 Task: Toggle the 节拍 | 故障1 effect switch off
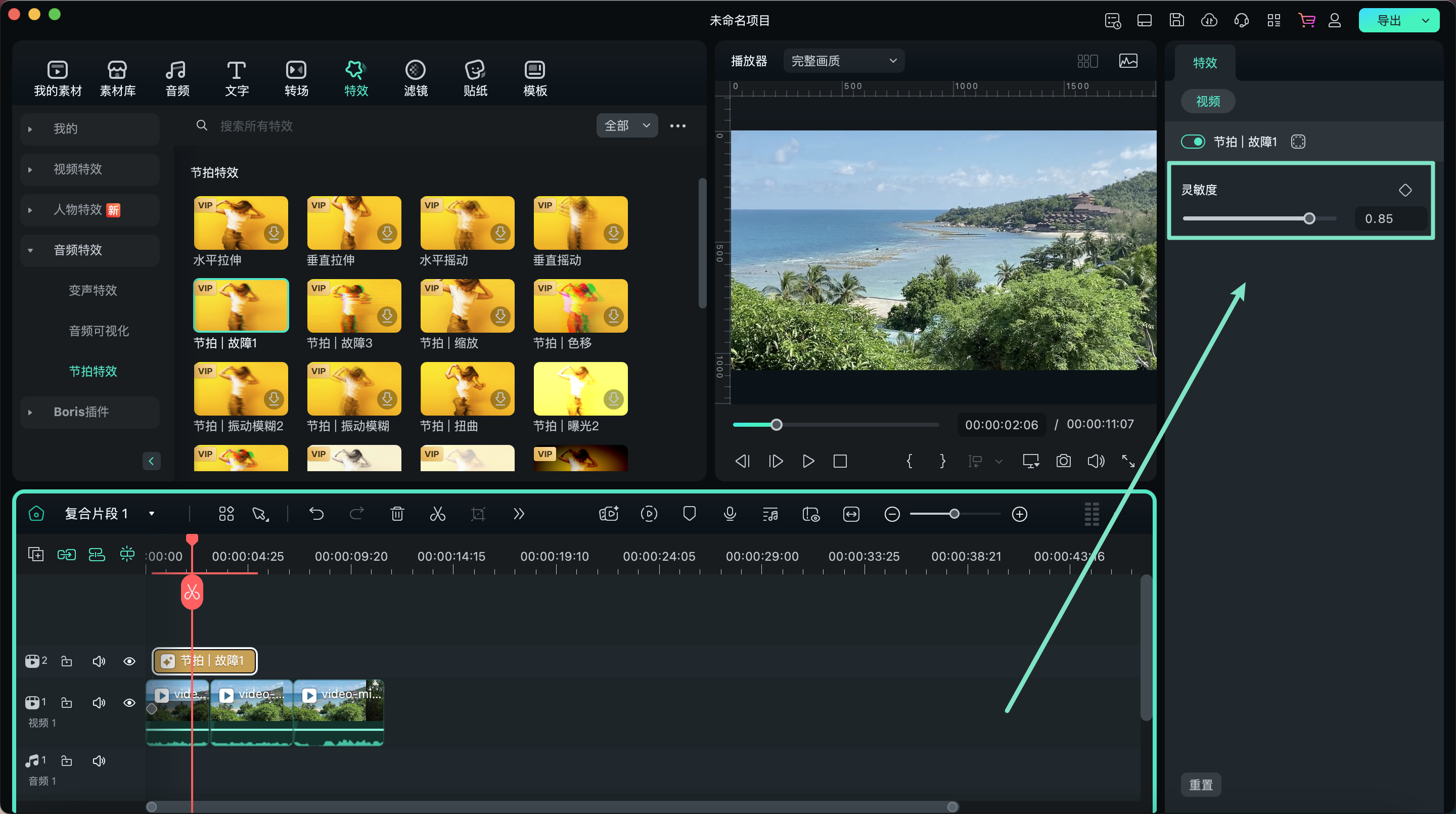tap(1193, 142)
